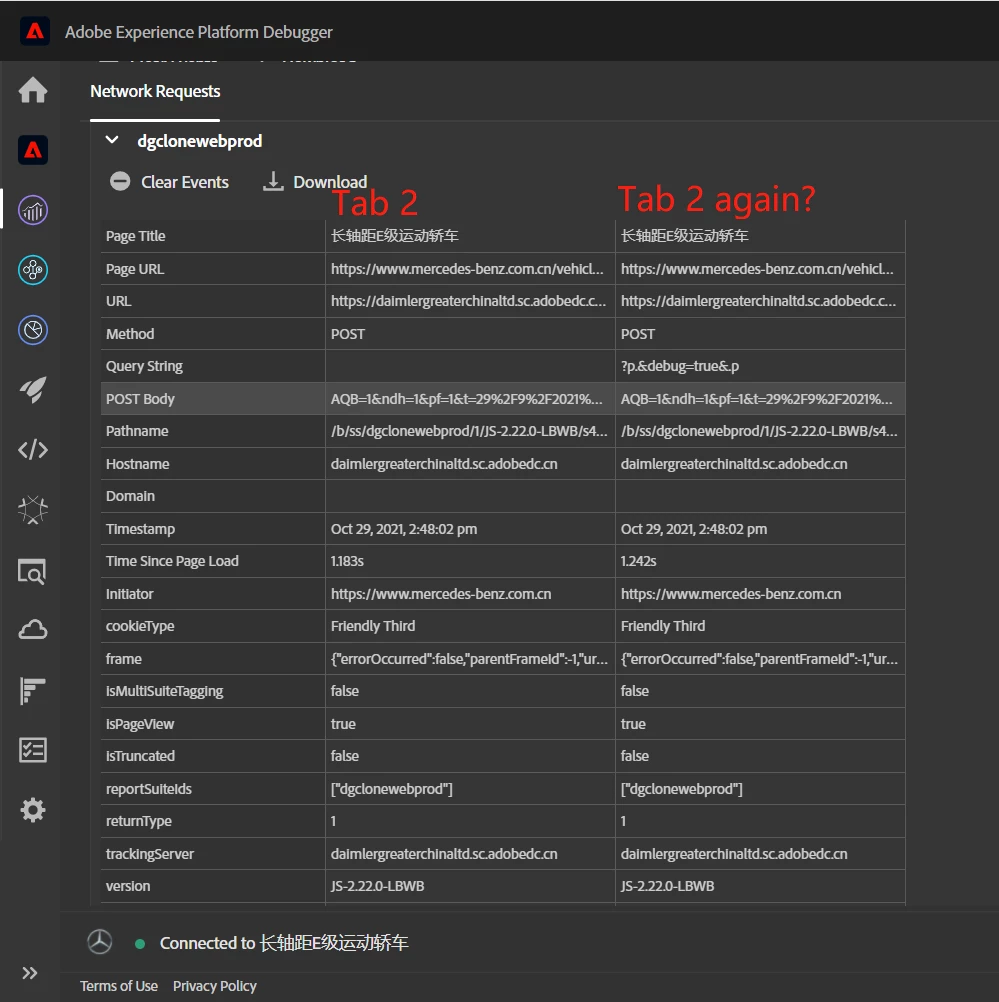Open the search window sidebar icon
Screen dimensions: 999x1002
click(32, 571)
